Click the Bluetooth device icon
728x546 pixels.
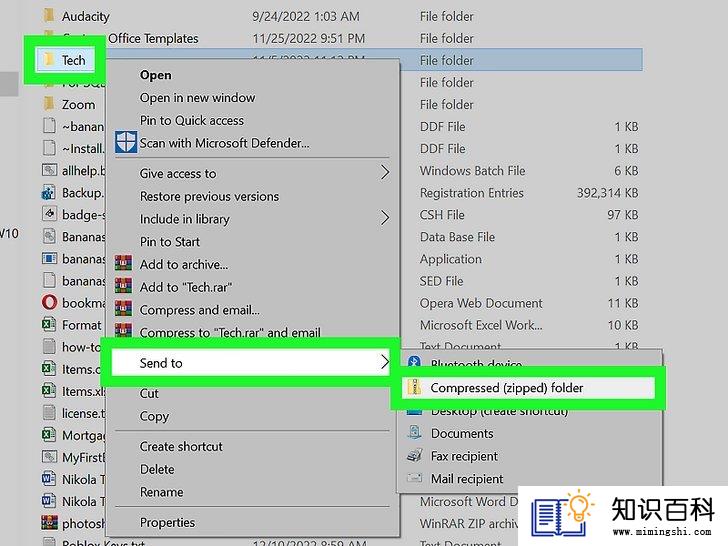414,361
